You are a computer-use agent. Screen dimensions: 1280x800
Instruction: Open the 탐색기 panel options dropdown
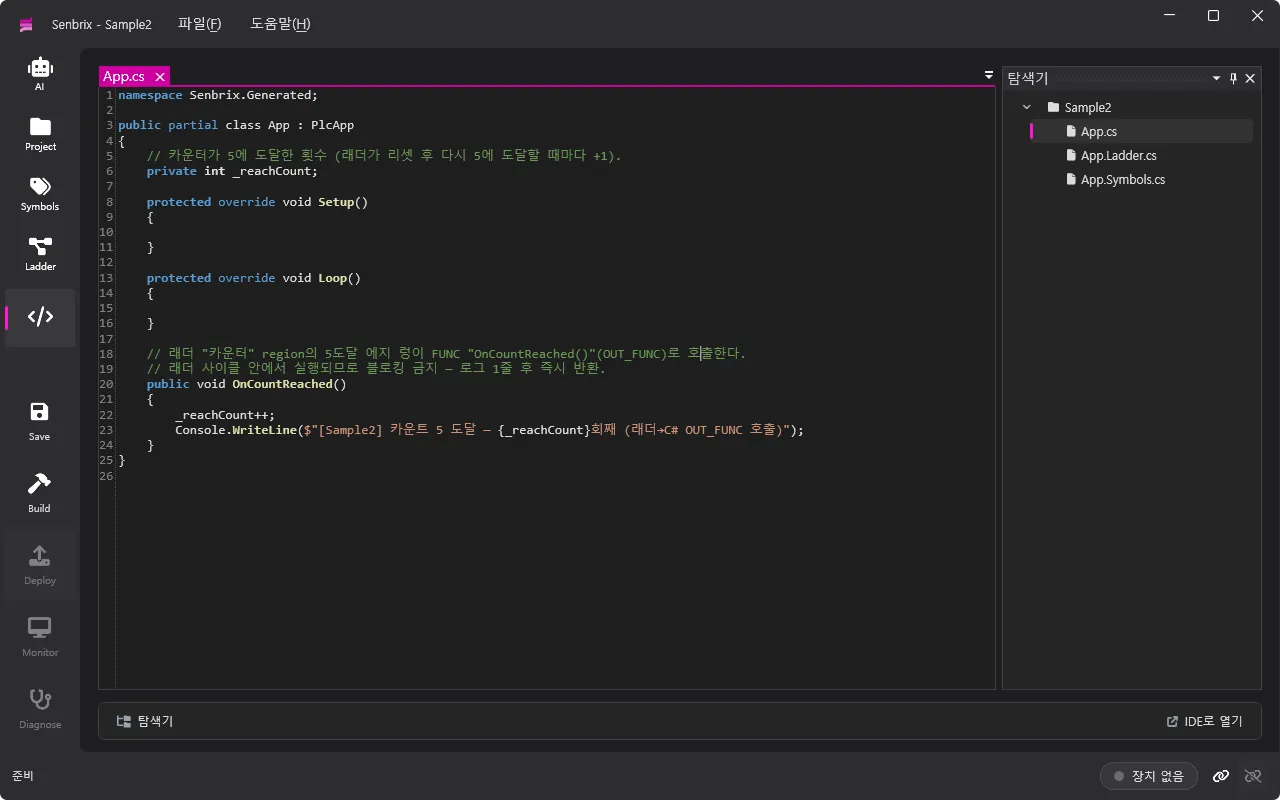1217,78
